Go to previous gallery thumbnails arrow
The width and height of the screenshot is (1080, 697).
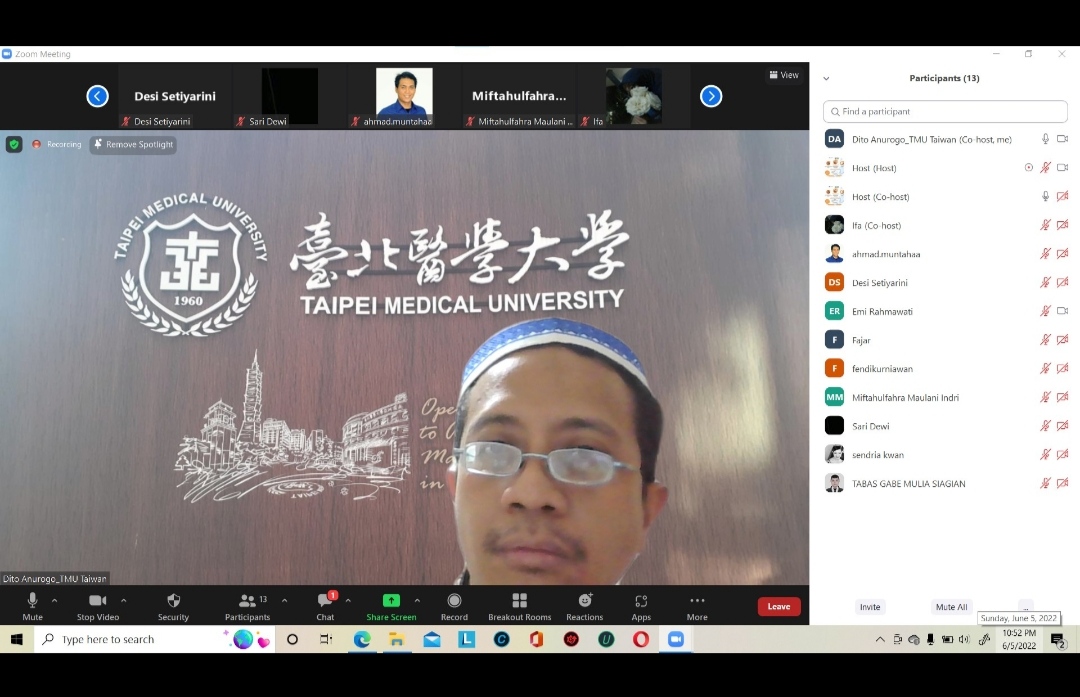tap(98, 96)
